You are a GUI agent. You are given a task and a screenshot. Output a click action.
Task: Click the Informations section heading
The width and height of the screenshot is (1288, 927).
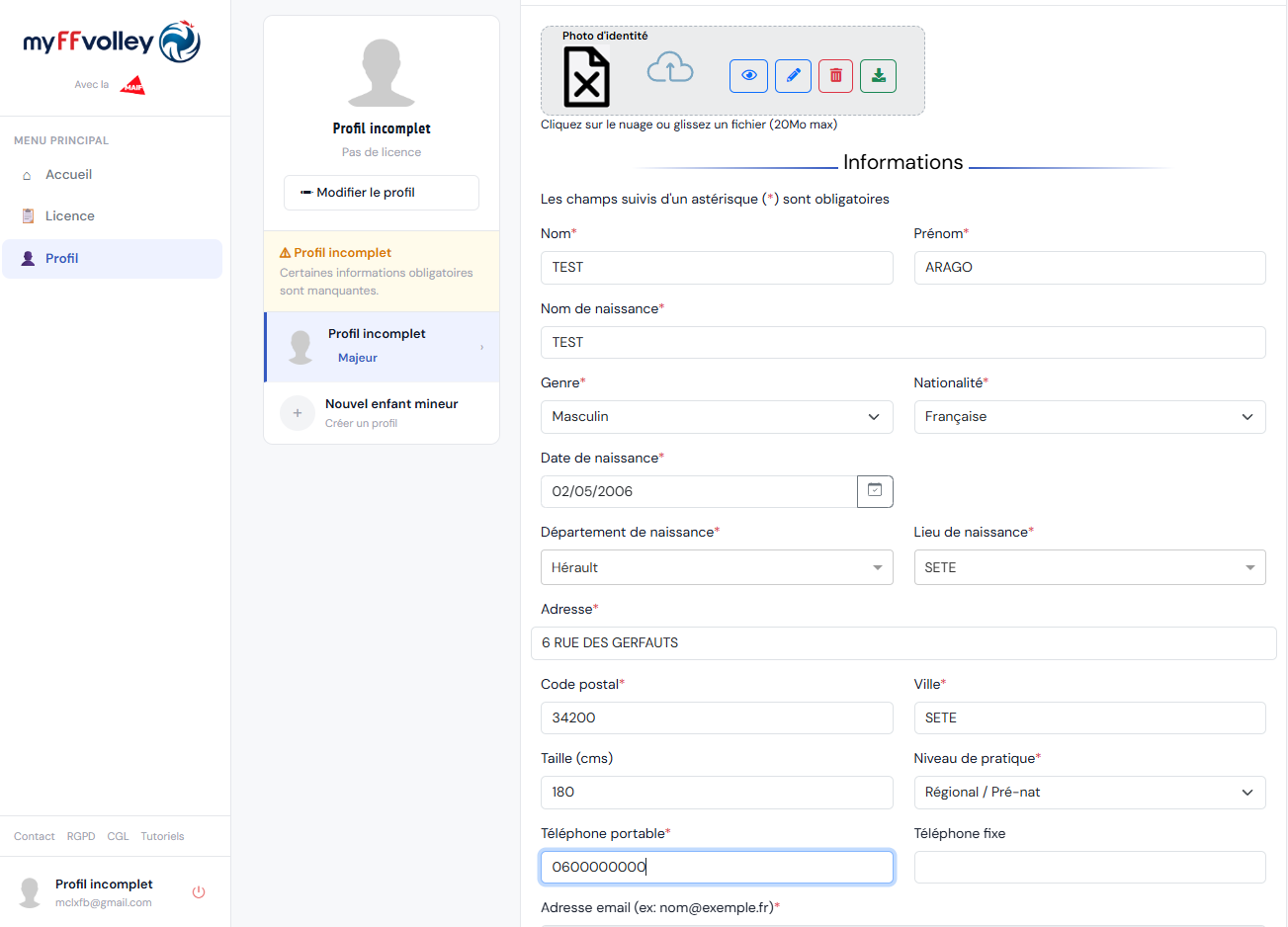(902, 162)
